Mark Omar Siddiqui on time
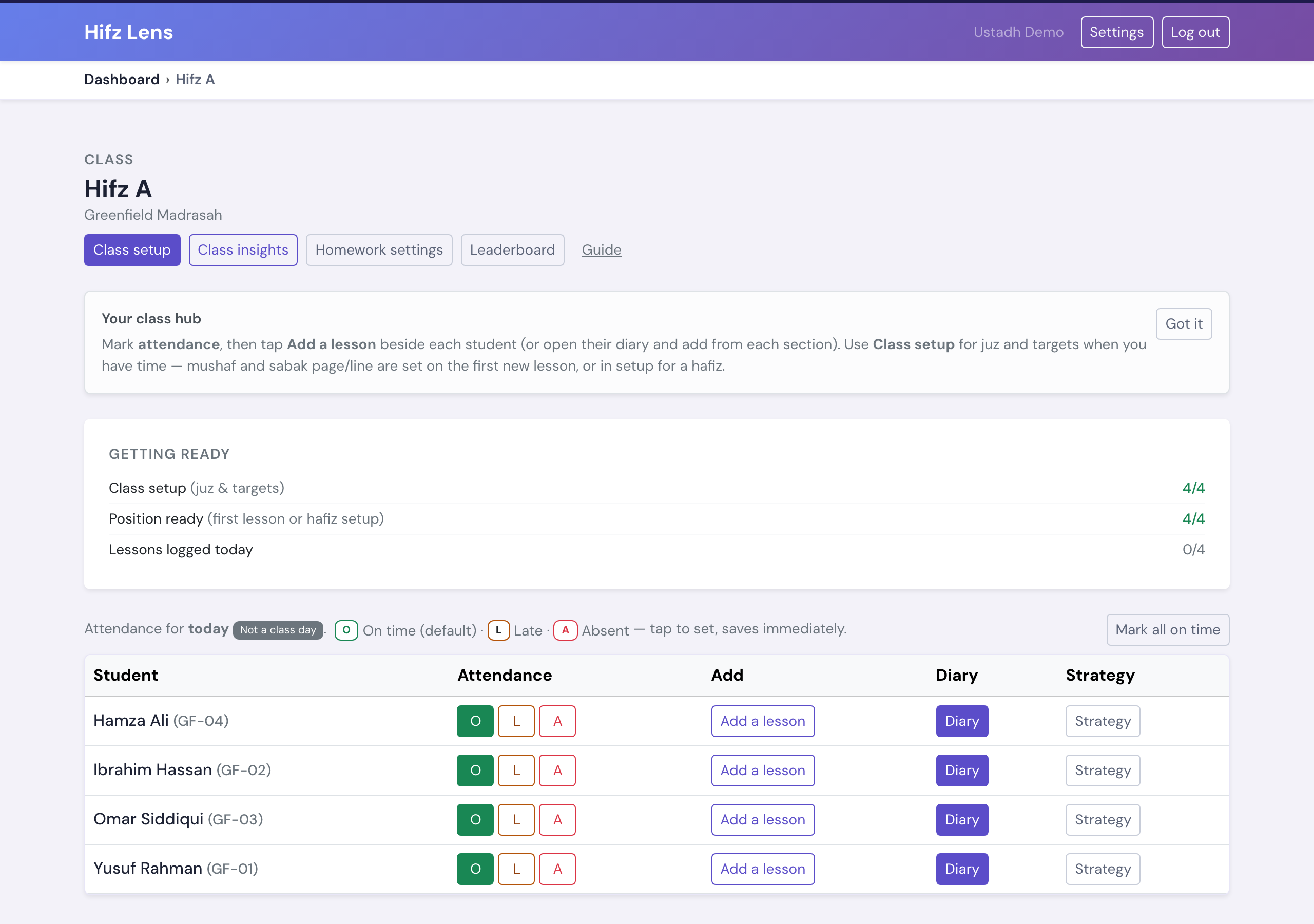Image resolution: width=1314 pixels, height=924 pixels. [x=475, y=819]
